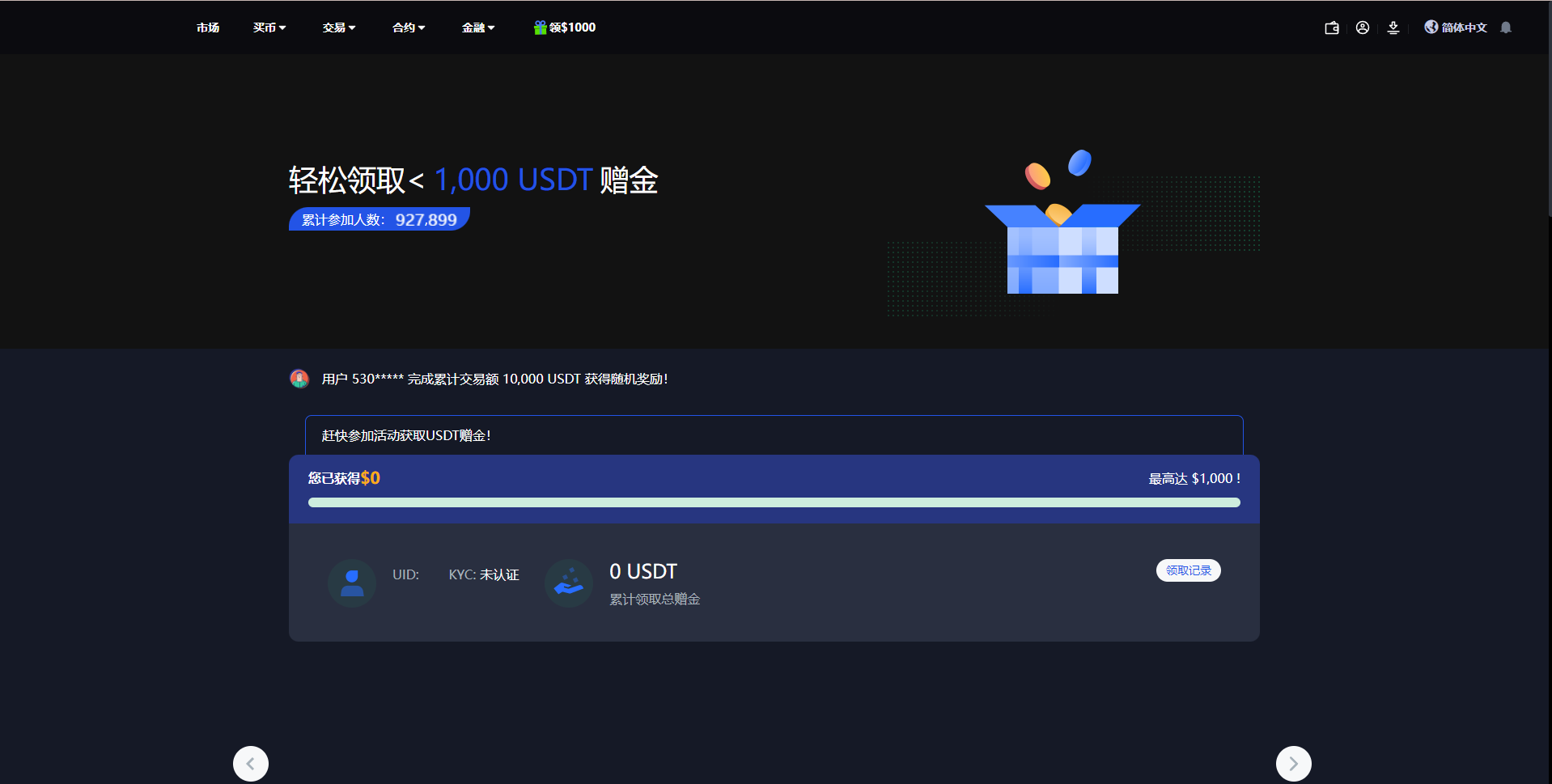Expand the 金融 dropdown menu
This screenshot has height=784, width=1552.
477,28
